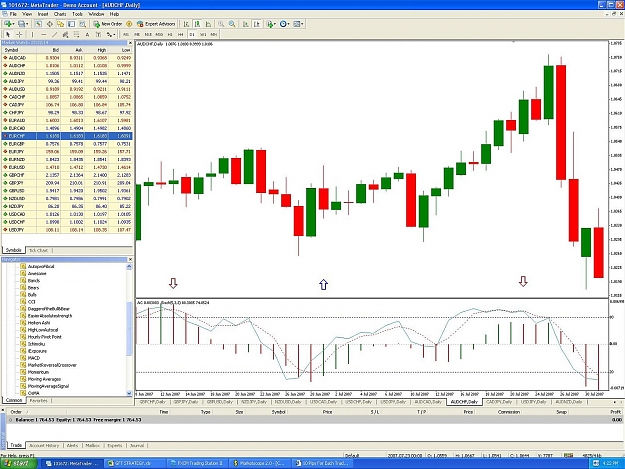Open the Charts menu
The width and height of the screenshot is (625, 469).
pyautogui.click(x=60, y=14)
